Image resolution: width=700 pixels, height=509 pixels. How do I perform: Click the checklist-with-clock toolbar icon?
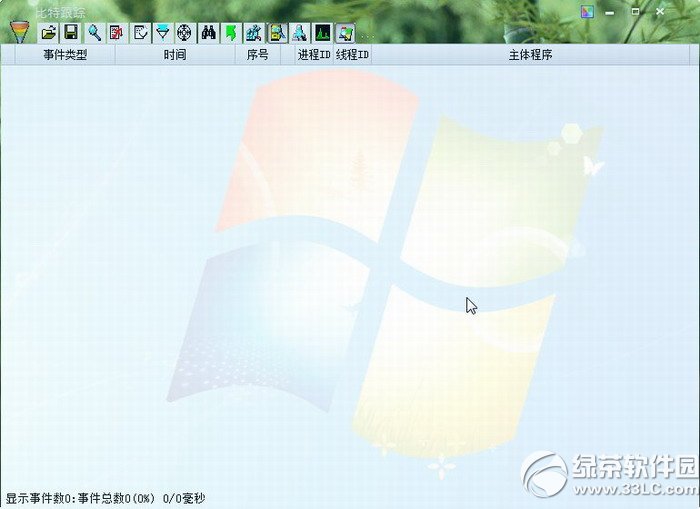(x=140, y=33)
